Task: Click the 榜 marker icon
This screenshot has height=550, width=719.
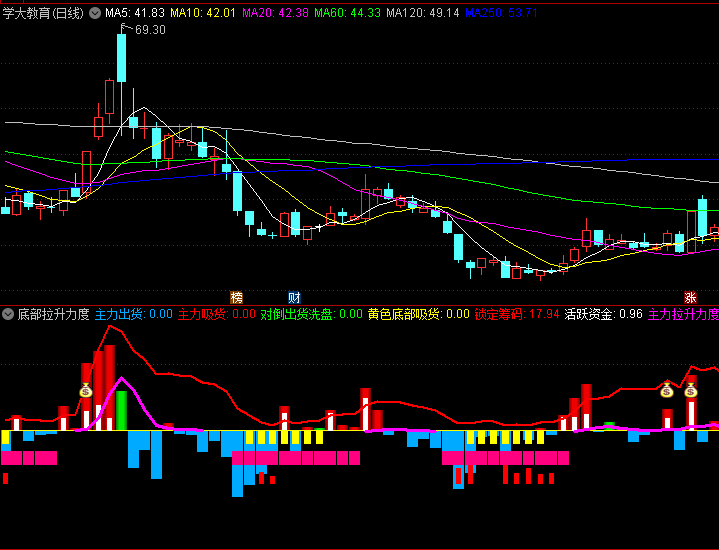Action: click(x=237, y=297)
